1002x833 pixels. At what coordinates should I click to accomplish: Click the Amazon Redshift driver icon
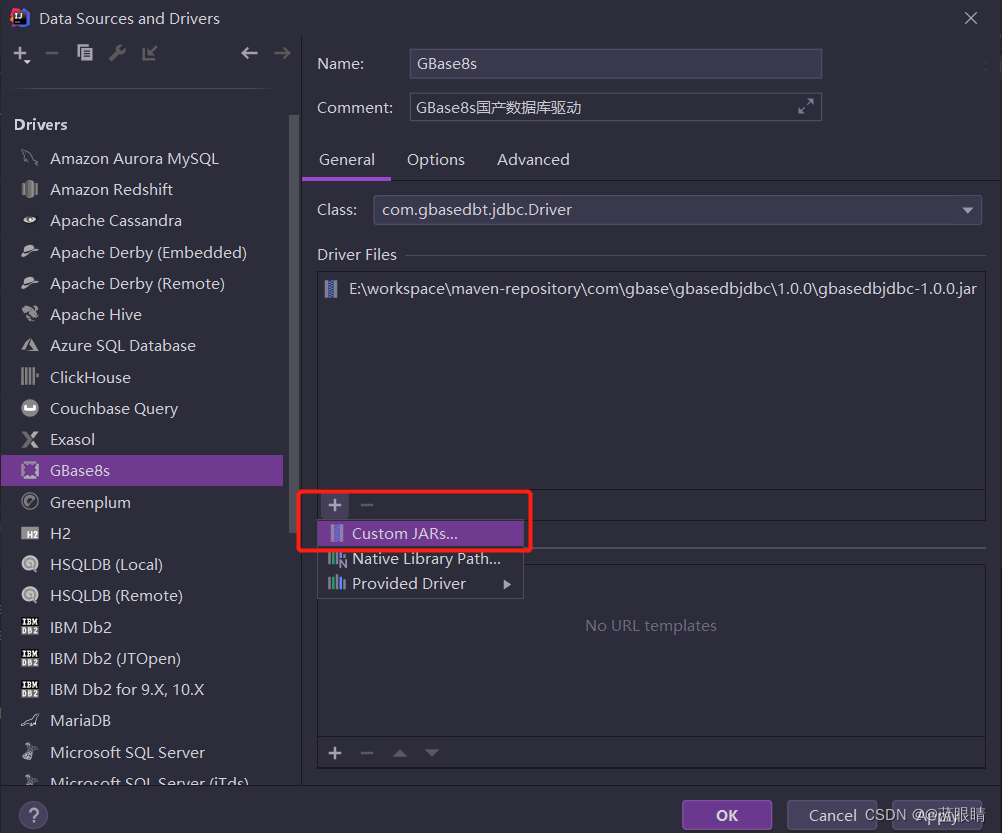tap(29, 189)
